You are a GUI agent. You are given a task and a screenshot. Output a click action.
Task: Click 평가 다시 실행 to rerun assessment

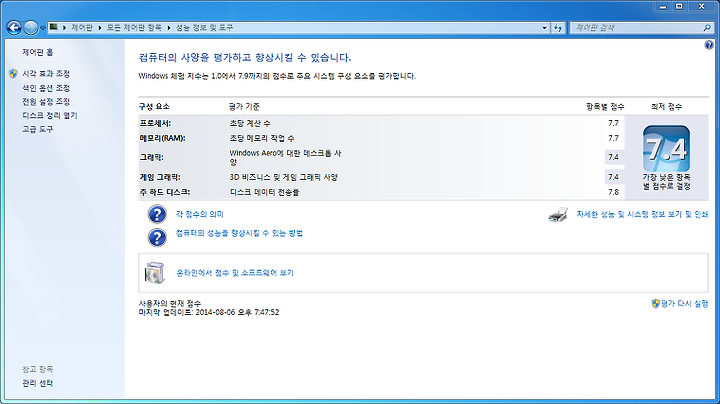[x=684, y=303]
